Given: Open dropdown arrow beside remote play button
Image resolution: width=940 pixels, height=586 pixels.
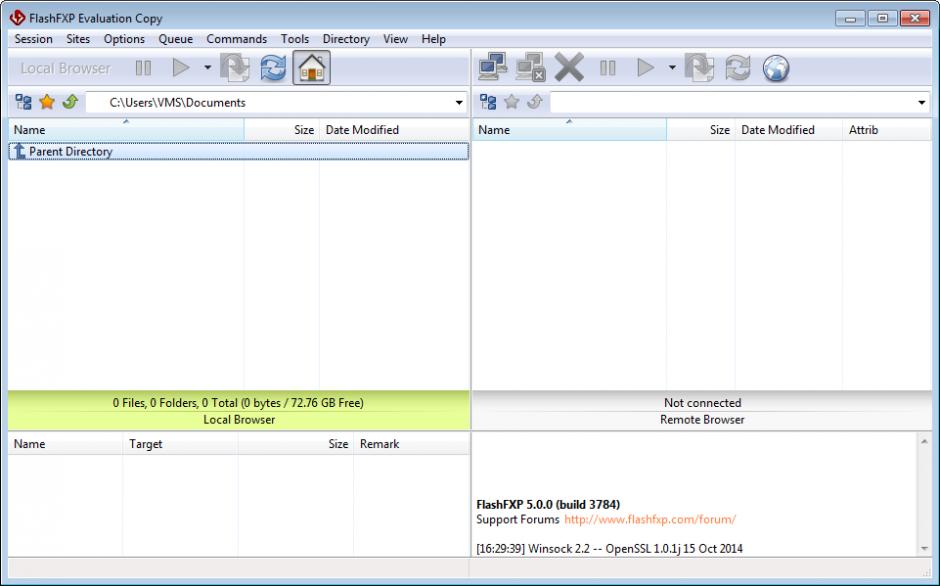Looking at the screenshot, I should click(x=672, y=68).
